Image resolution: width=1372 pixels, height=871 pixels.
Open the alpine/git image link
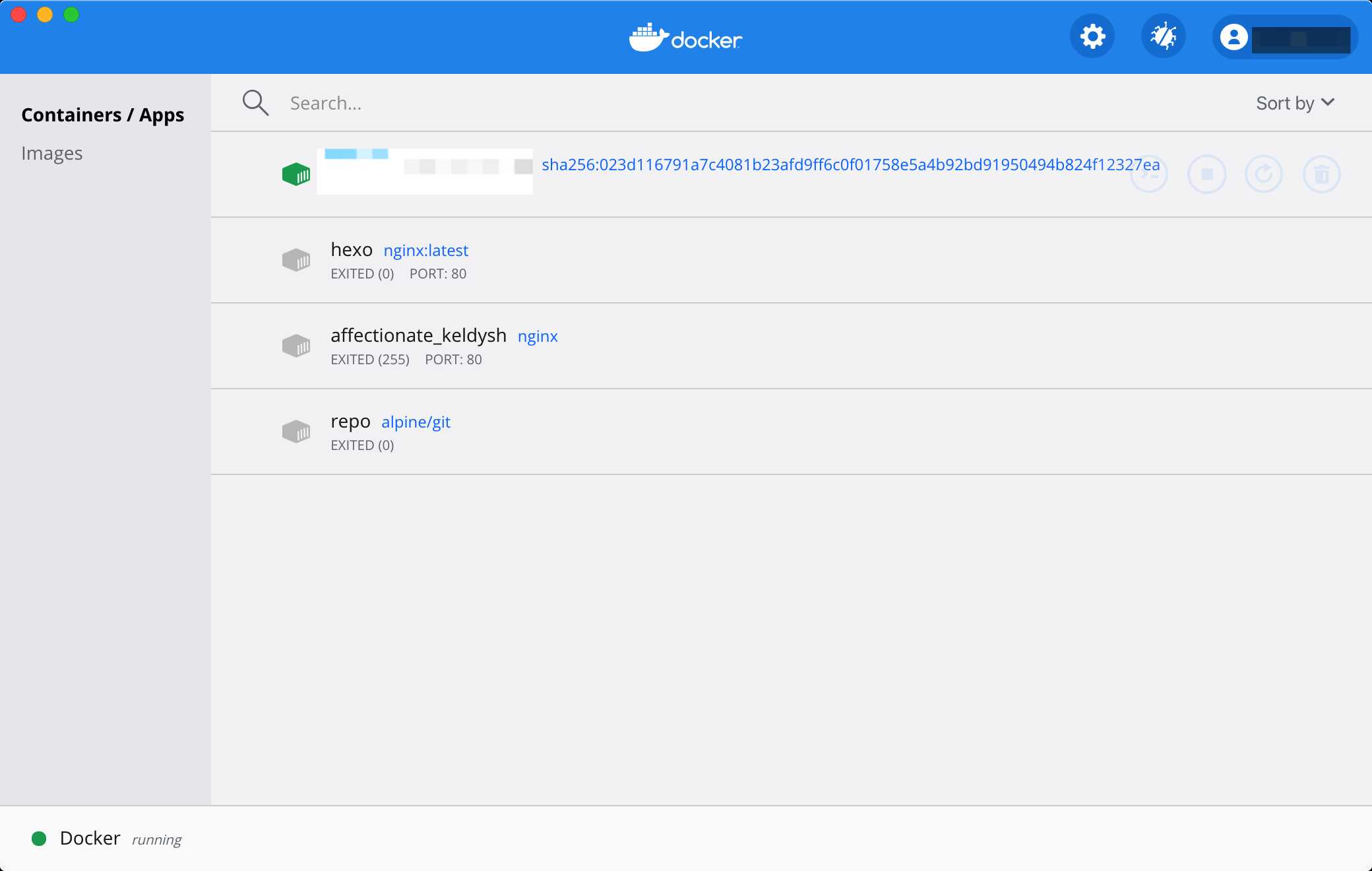pos(416,422)
